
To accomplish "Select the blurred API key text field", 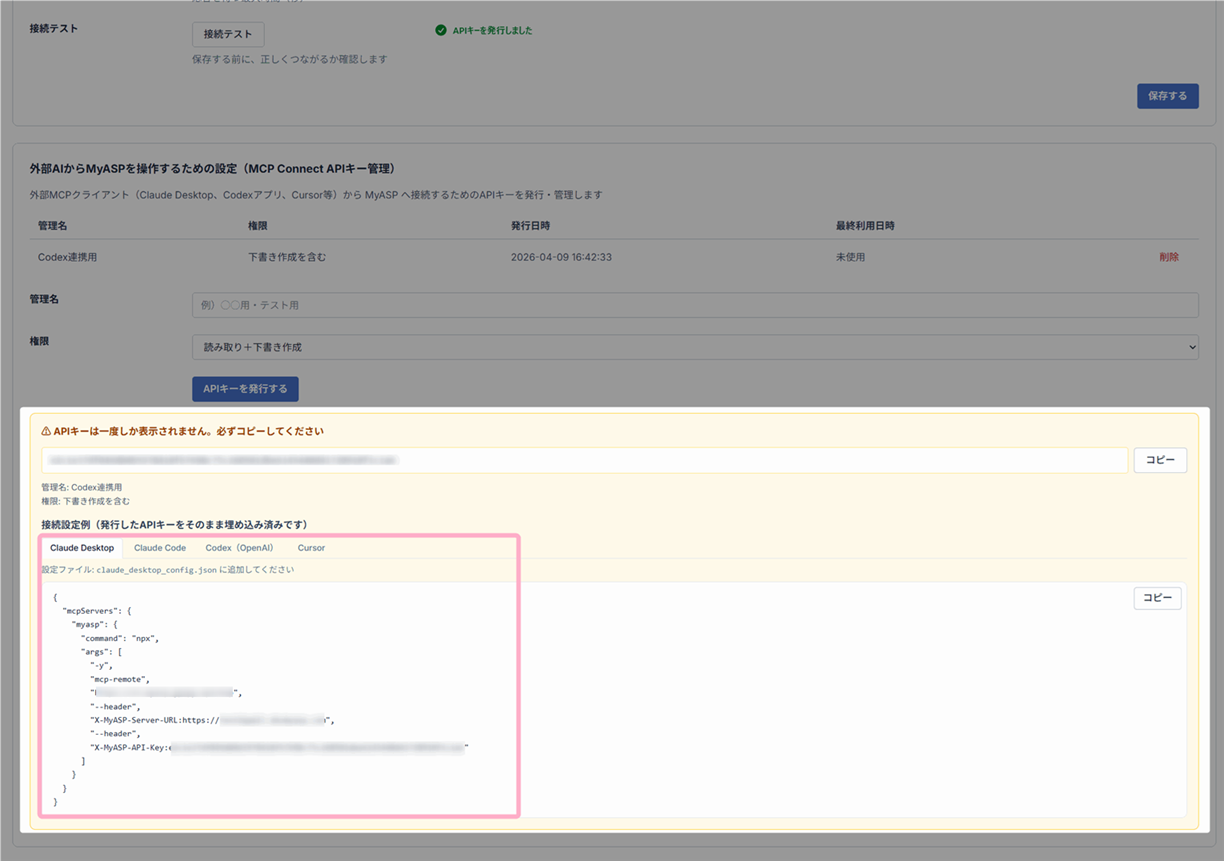I will (584, 460).
